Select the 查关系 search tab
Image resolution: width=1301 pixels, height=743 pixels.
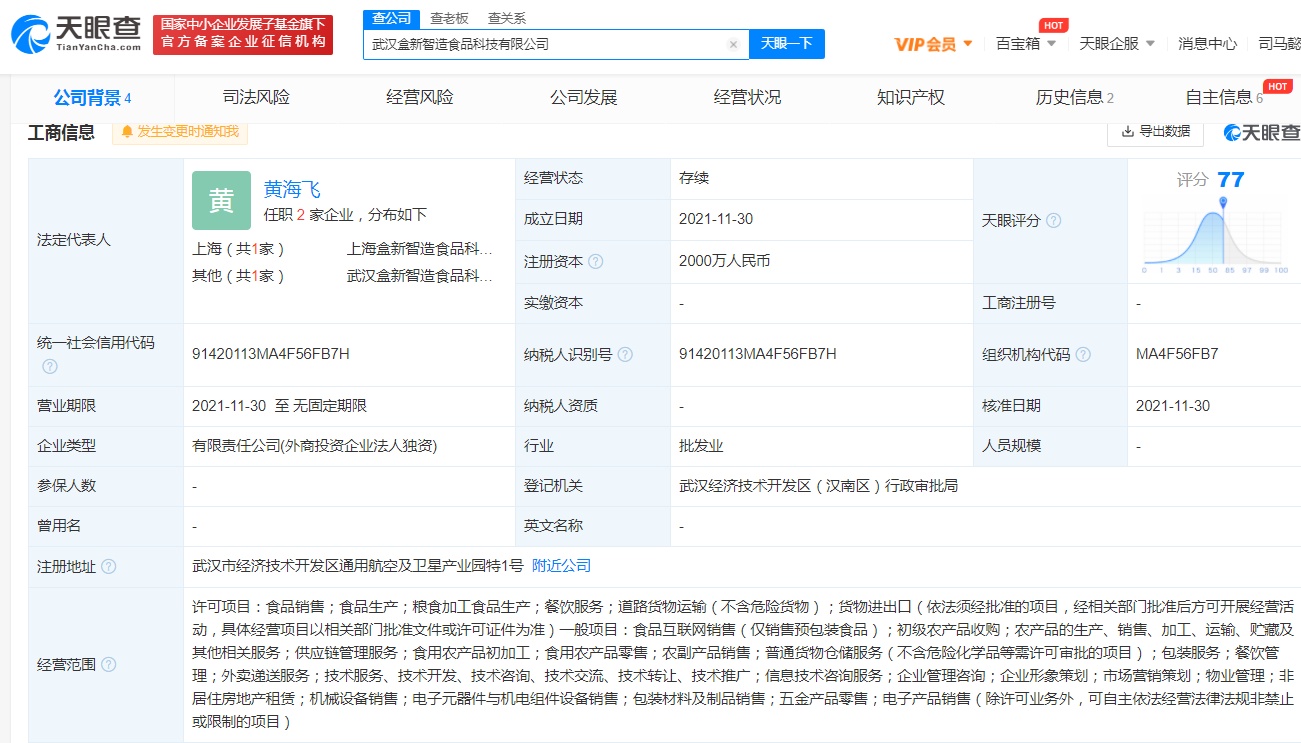click(506, 18)
